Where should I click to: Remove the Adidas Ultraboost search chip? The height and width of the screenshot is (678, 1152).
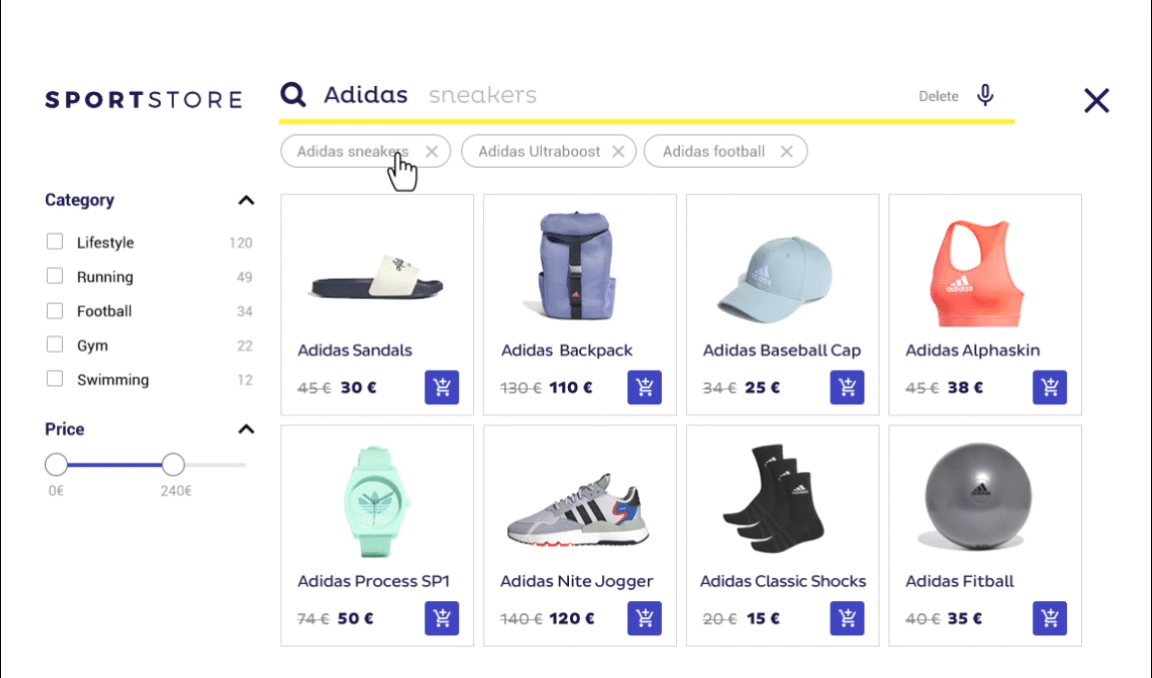pyautogui.click(x=618, y=151)
